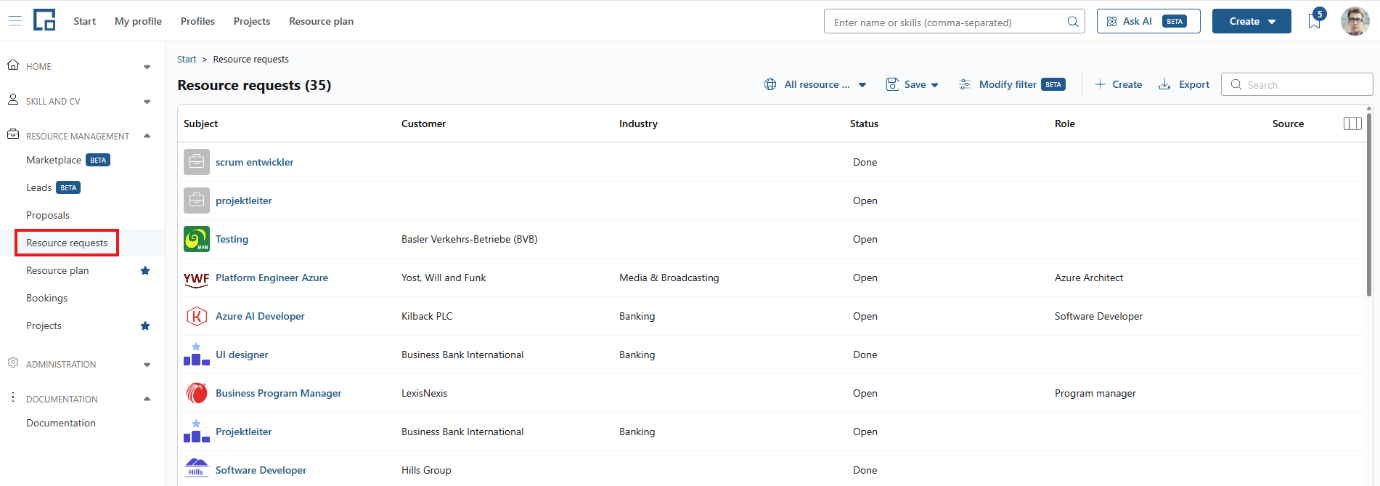1380x486 pixels.
Task: Collapse the RESOURCE MANAGEMENT section arrow
Action: (x=147, y=136)
